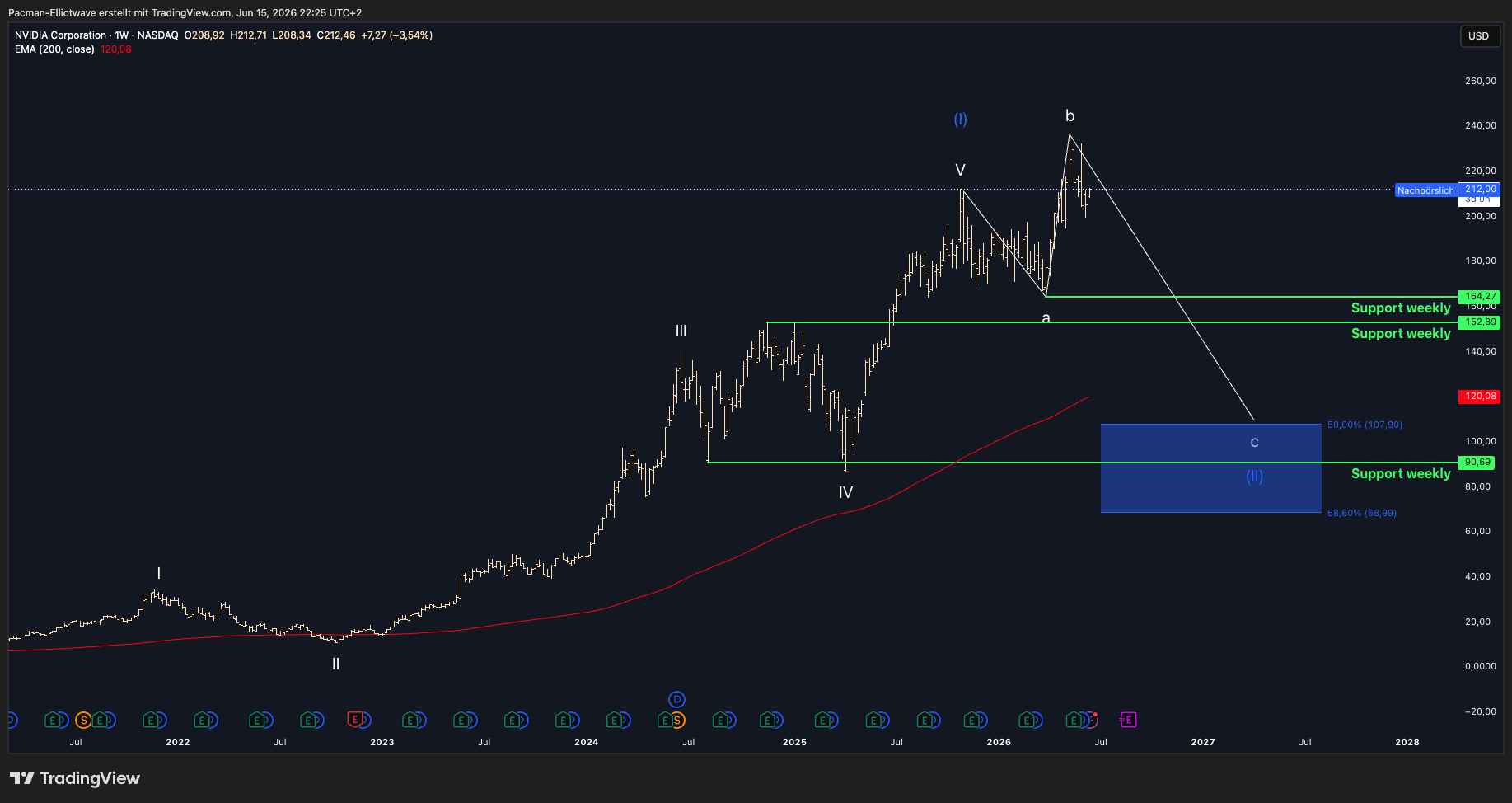Select the wave label c in the blue box
This screenshot has width=1512, height=803.
(x=1254, y=443)
